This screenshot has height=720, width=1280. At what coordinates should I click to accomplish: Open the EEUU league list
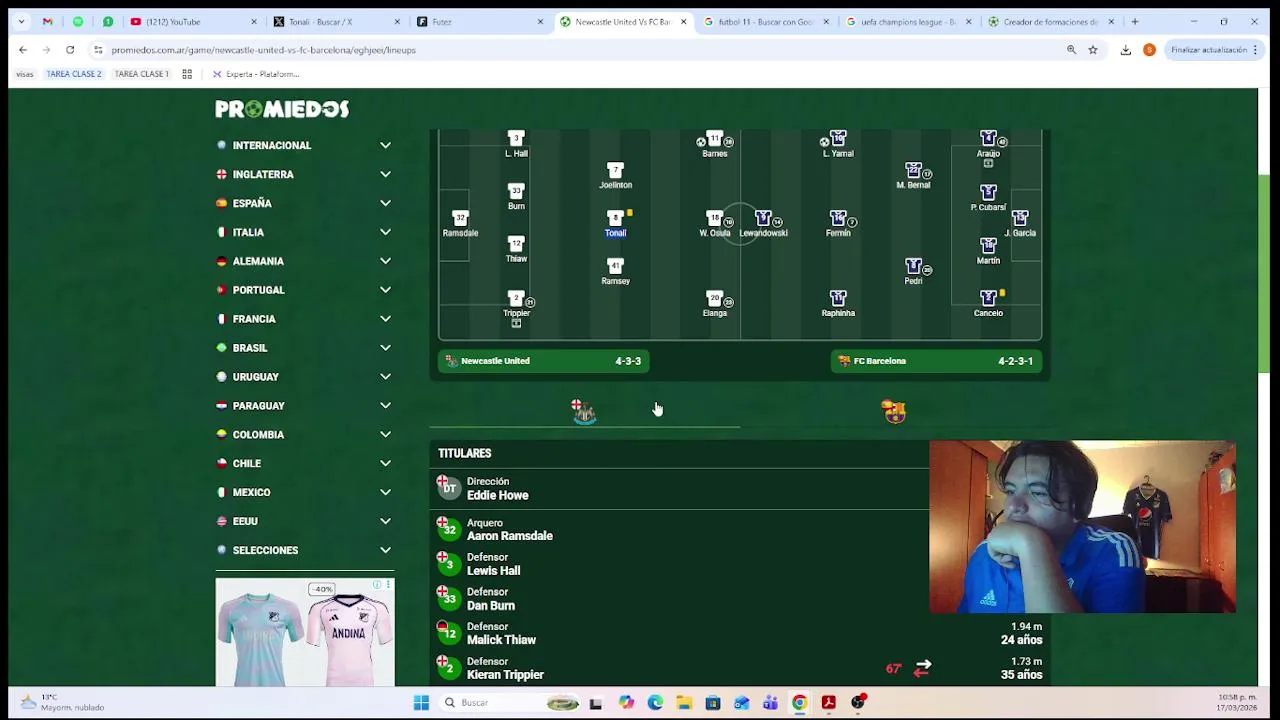pos(304,521)
